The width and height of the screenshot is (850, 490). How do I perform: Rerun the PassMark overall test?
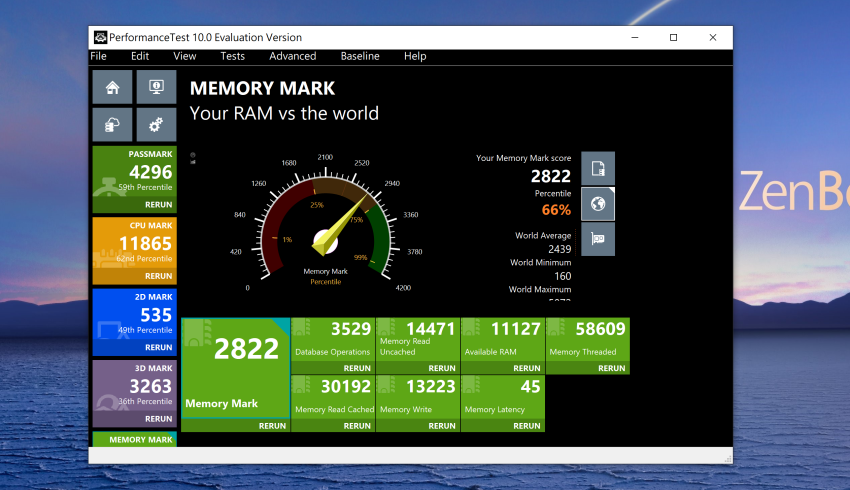coord(158,205)
